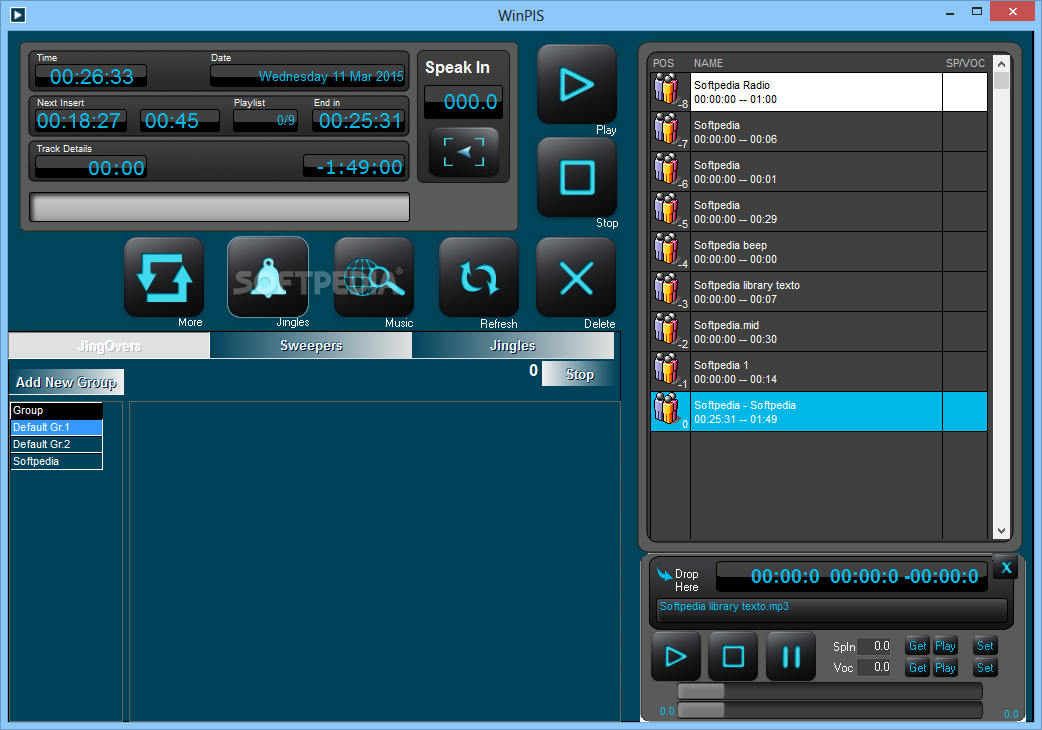1042x730 pixels.
Task: Click the Speak In bracket arrow button
Action: click(464, 152)
